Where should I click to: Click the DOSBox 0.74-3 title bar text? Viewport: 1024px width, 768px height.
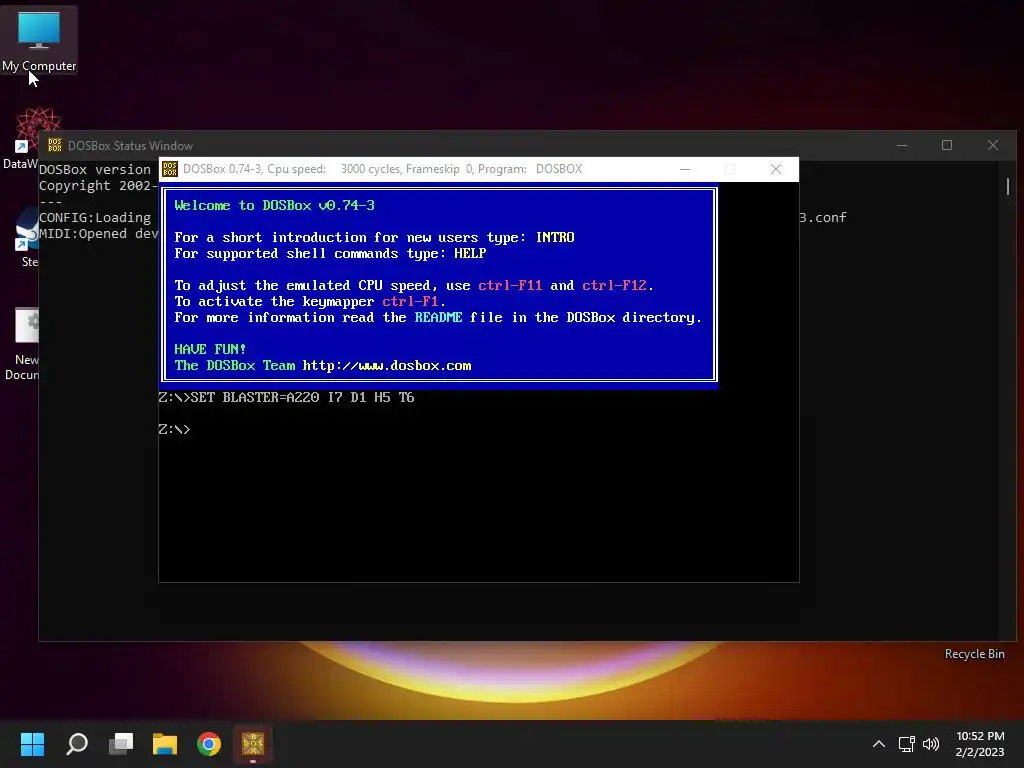click(382, 169)
